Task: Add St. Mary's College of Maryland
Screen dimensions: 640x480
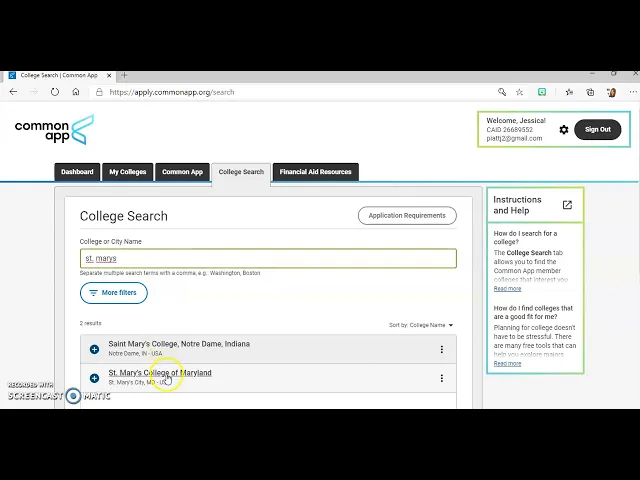Action: click(x=94, y=378)
